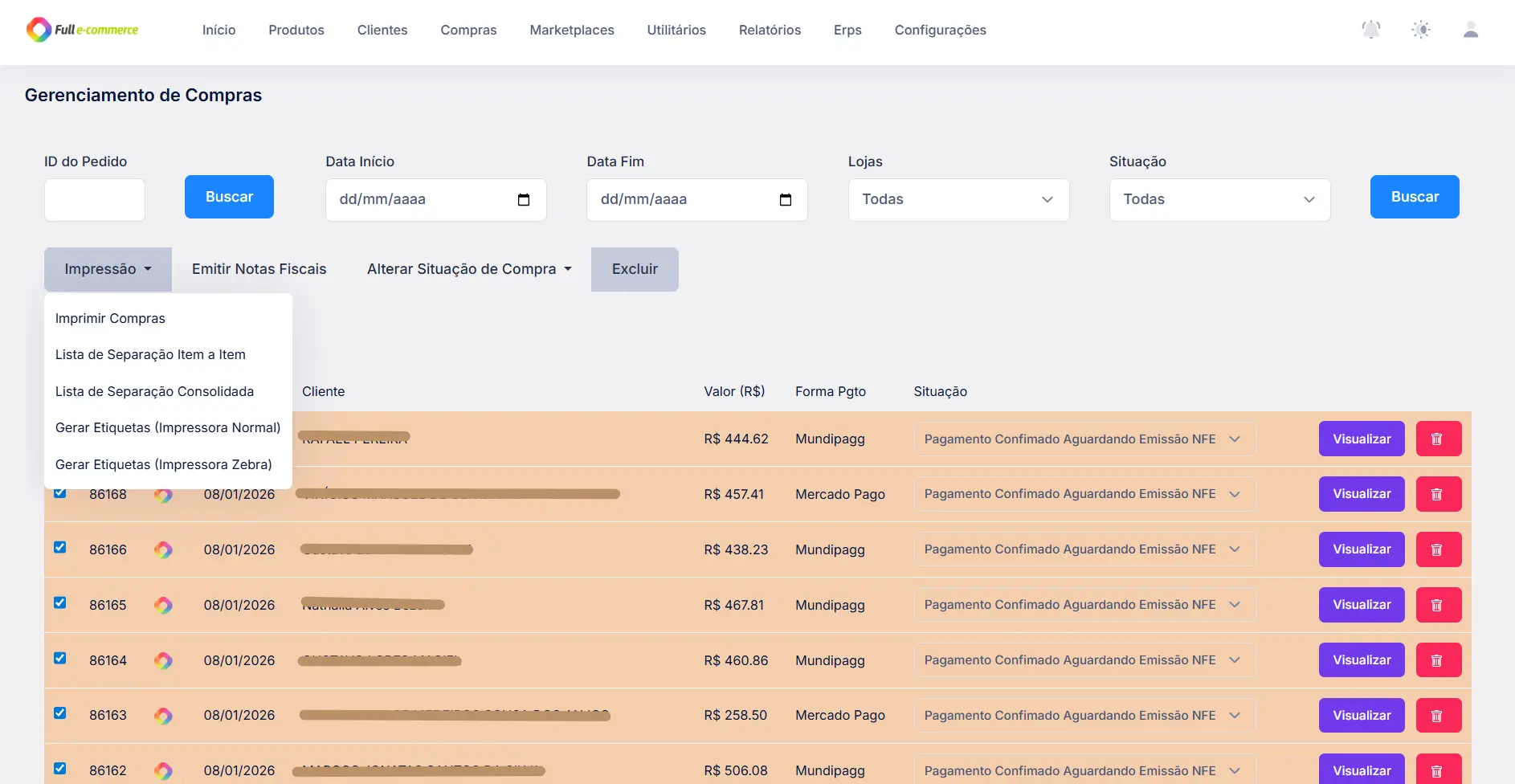The image size is (1515, 784).
Task: Visualizar order 86164
Action: 1362,660
